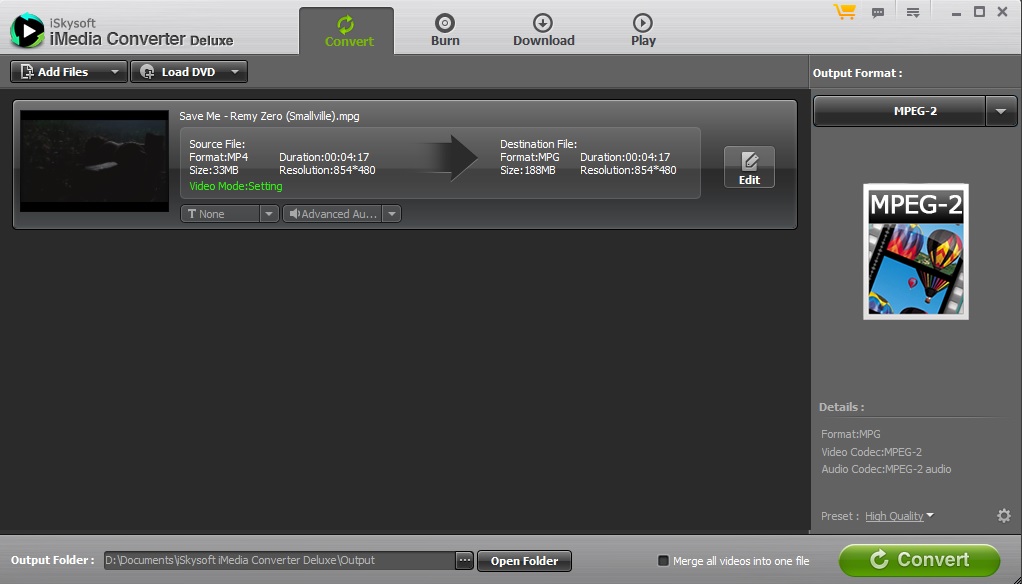Select the video preview thumbnail

click(x=95, y=161)
